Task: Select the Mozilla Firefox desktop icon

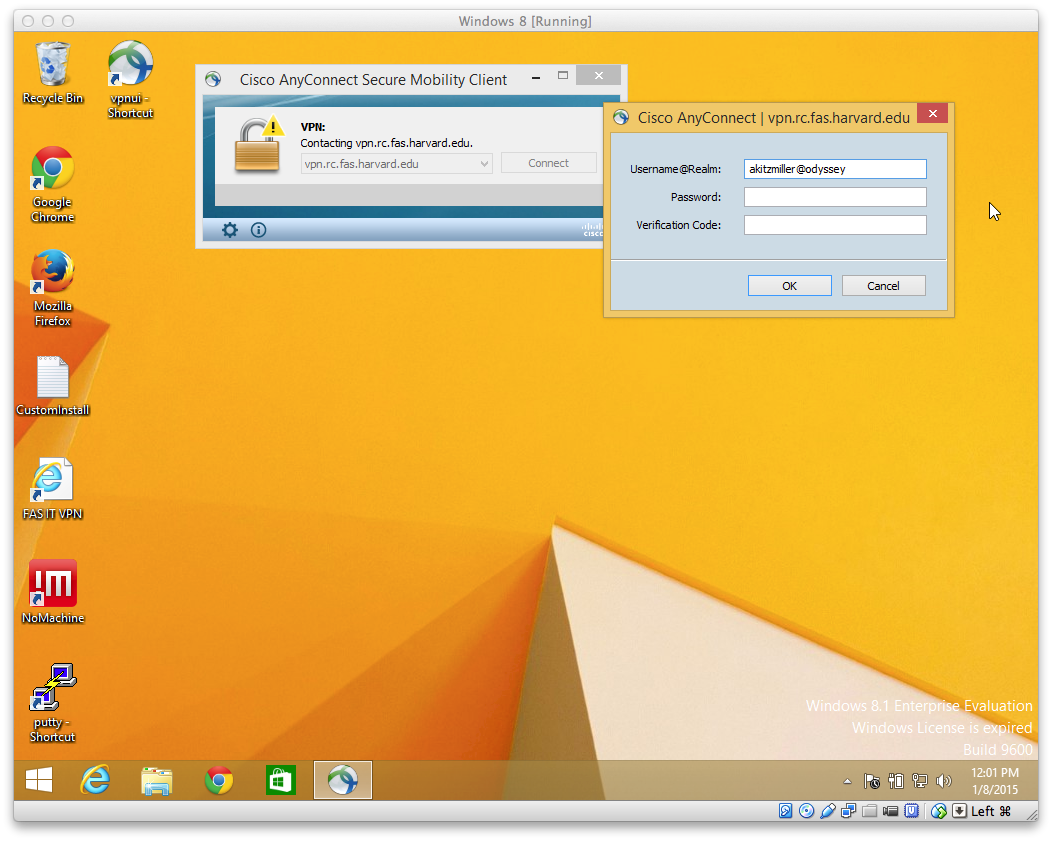Action: tap(52, 288)
